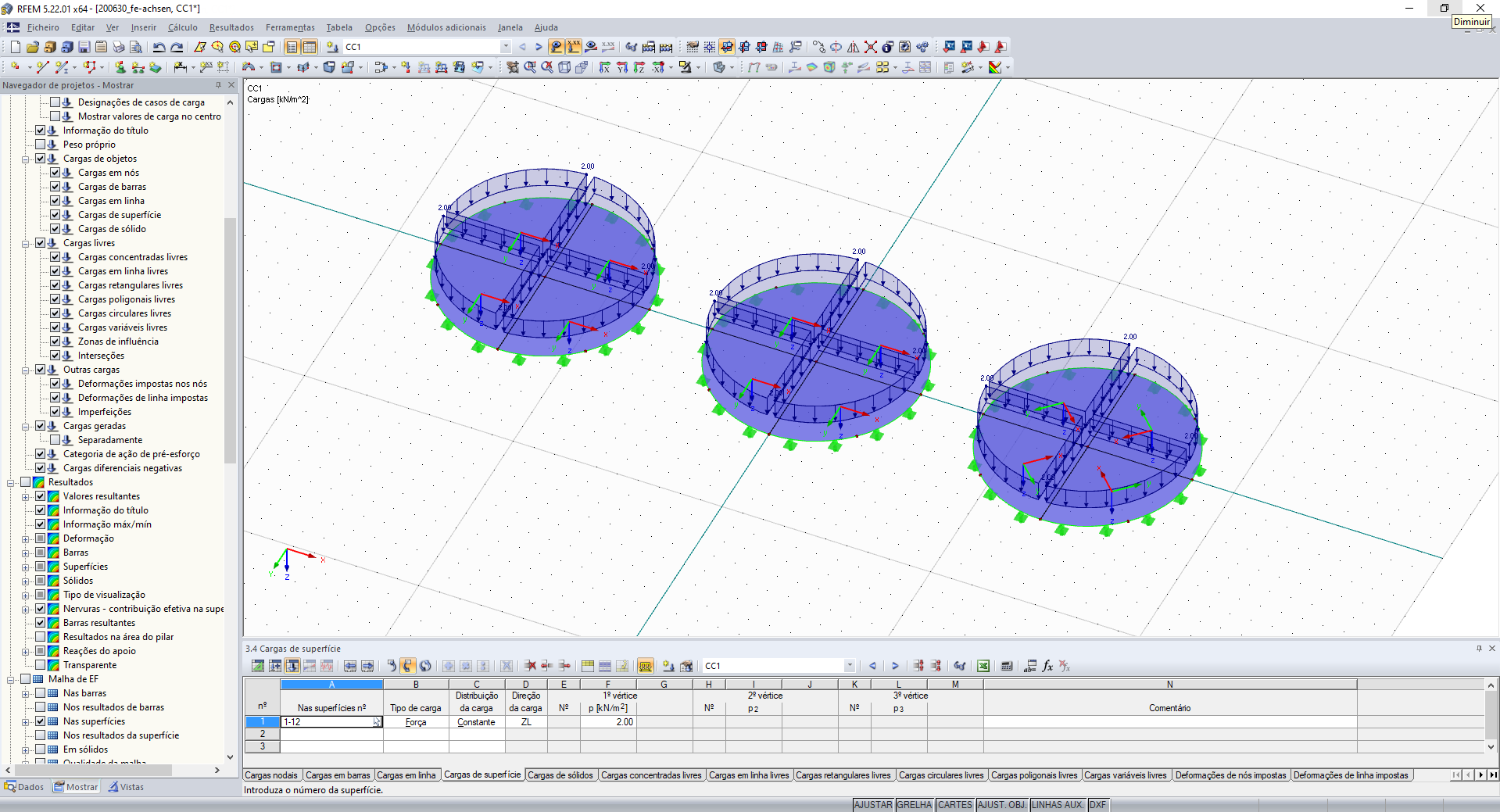Open the Ferramentas menu
The width and height of the screenshot is (1500, 812).
coord(290,27)
